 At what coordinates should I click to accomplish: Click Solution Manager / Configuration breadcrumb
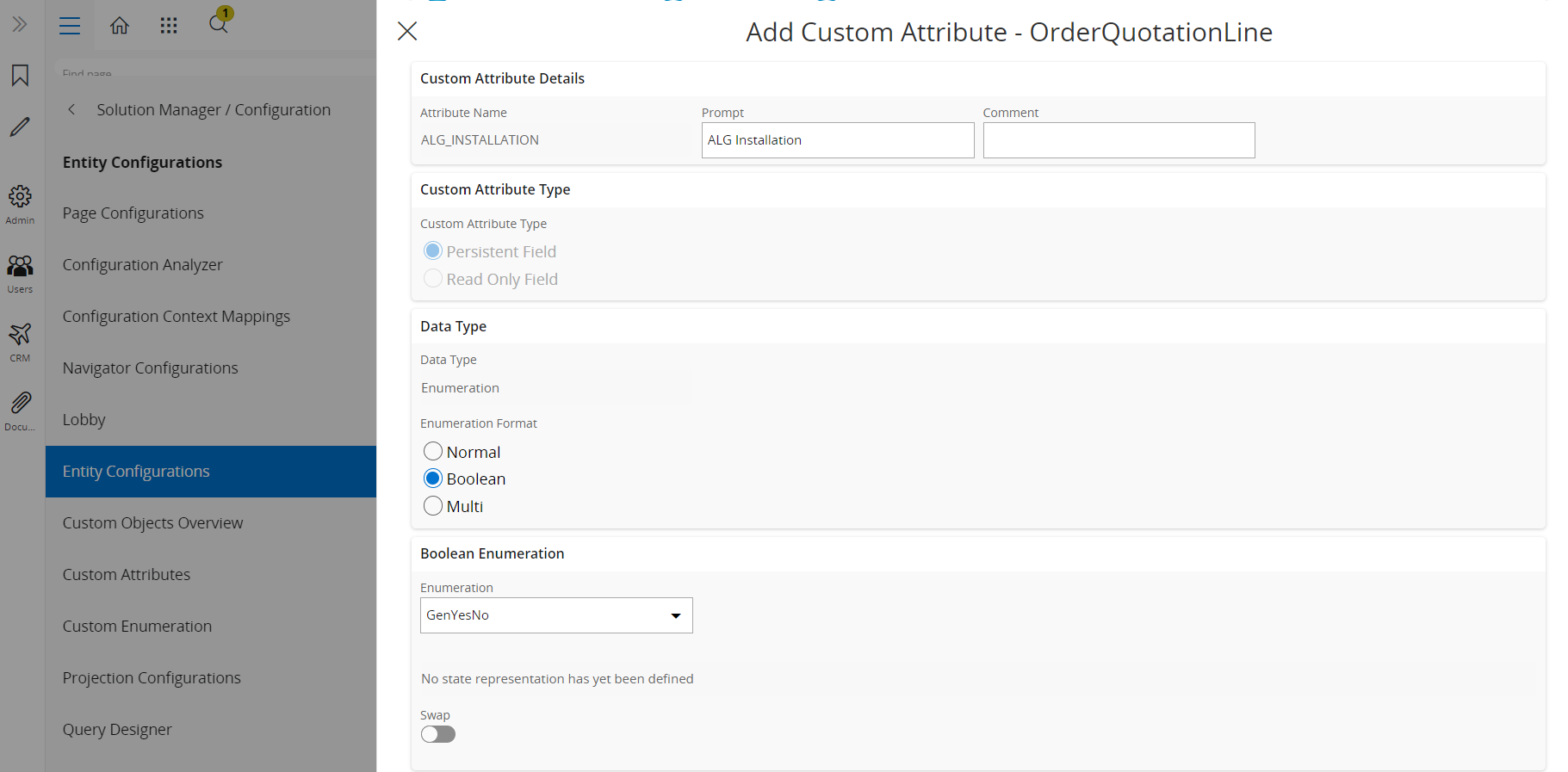click(x=214, y=109)
